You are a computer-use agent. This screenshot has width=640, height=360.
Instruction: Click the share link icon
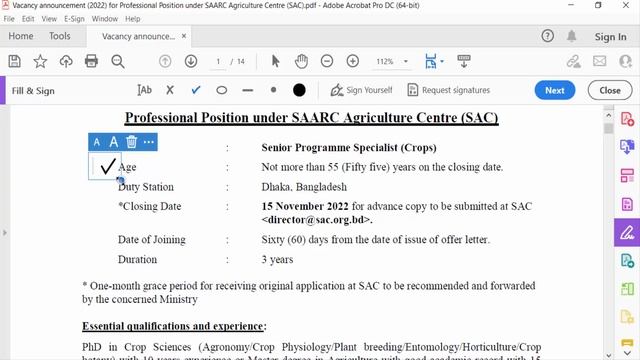573,61
